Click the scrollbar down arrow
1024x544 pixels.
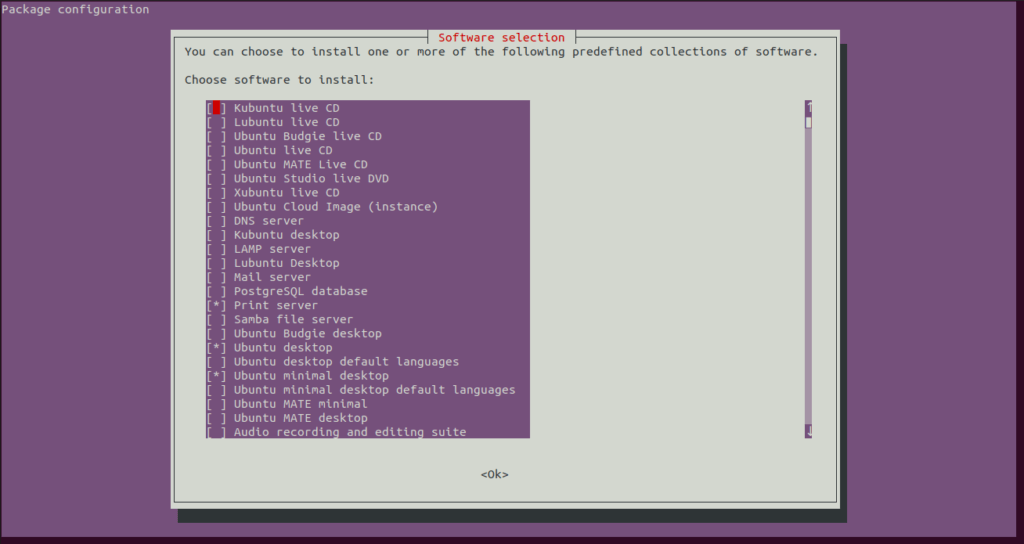(x=808, y=431)
